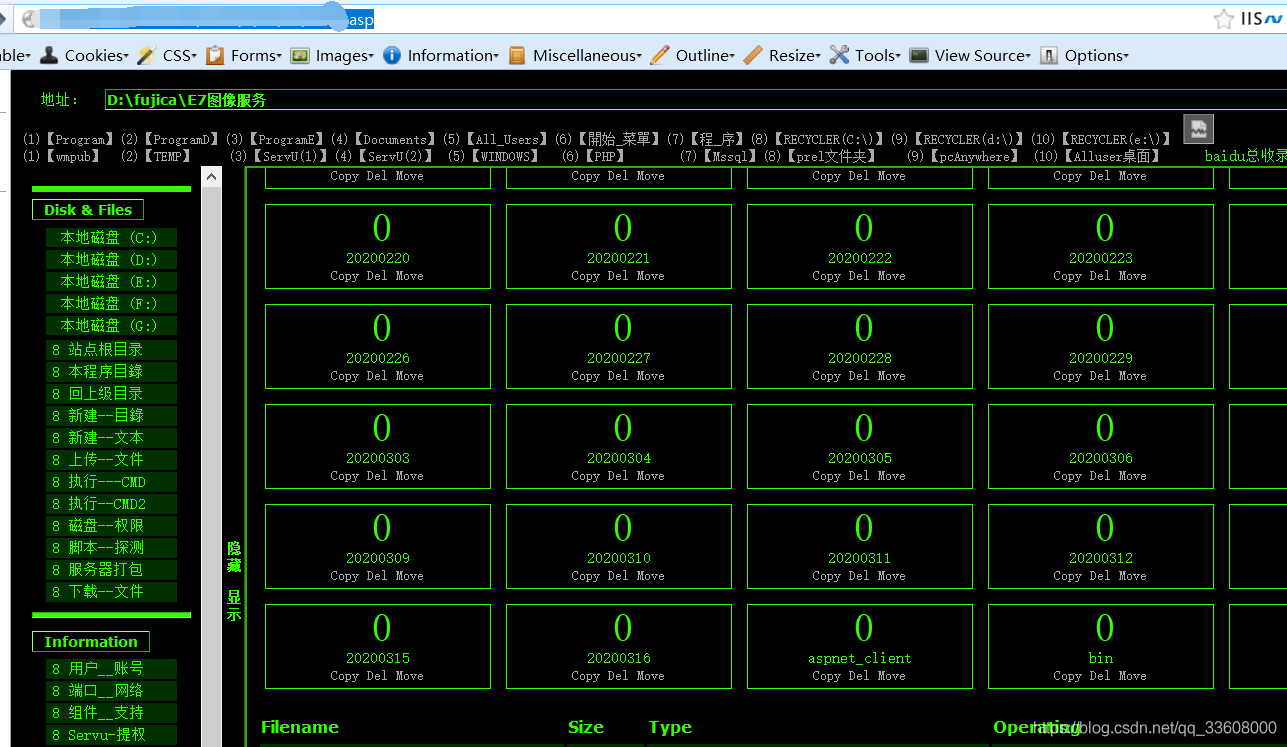Click the folder glyph above 20200305

pos(863,428)
